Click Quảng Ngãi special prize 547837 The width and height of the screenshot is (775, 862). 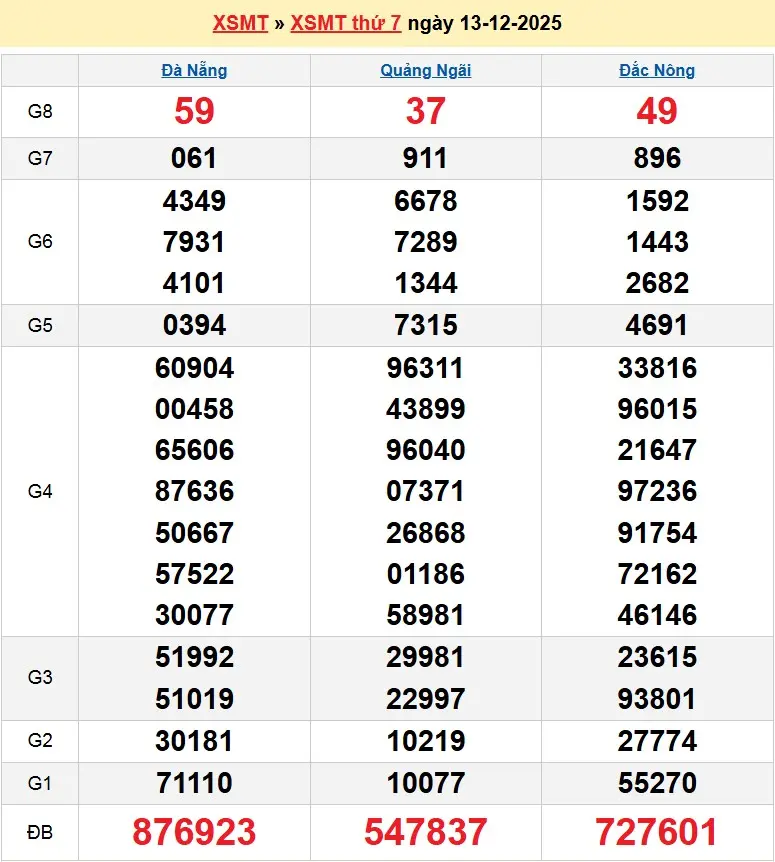(x=426, y=832)
